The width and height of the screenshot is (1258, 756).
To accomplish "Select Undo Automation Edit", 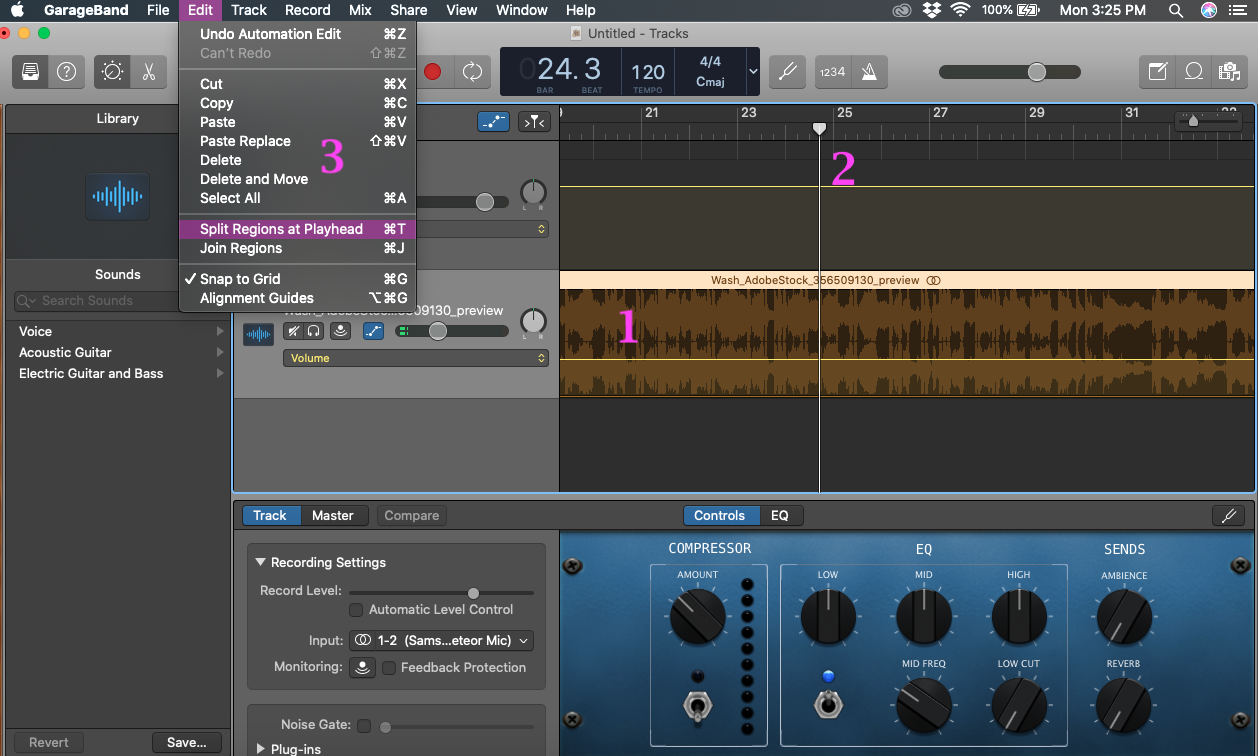I will (298, 34).
